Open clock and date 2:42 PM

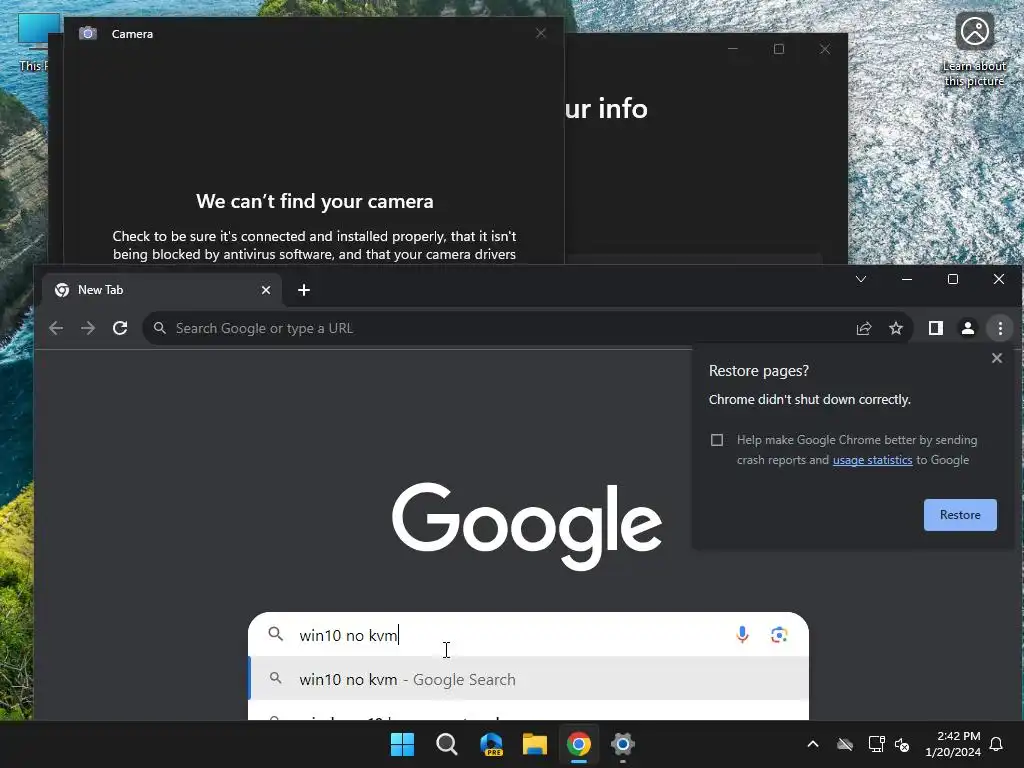pos(953,744)
